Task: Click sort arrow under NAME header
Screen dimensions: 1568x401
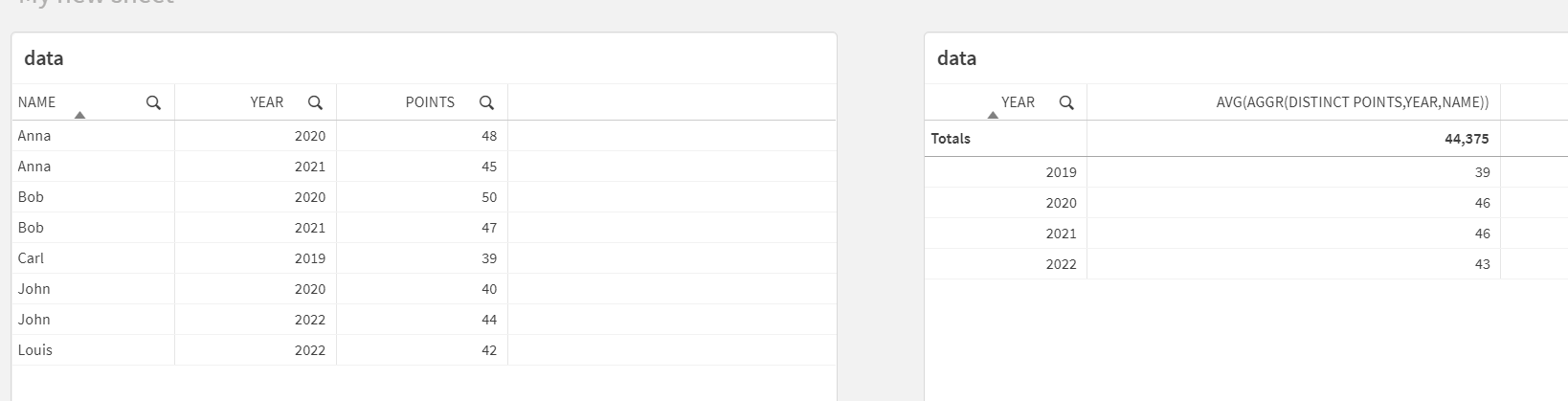Action: click(x=79, y=116)
